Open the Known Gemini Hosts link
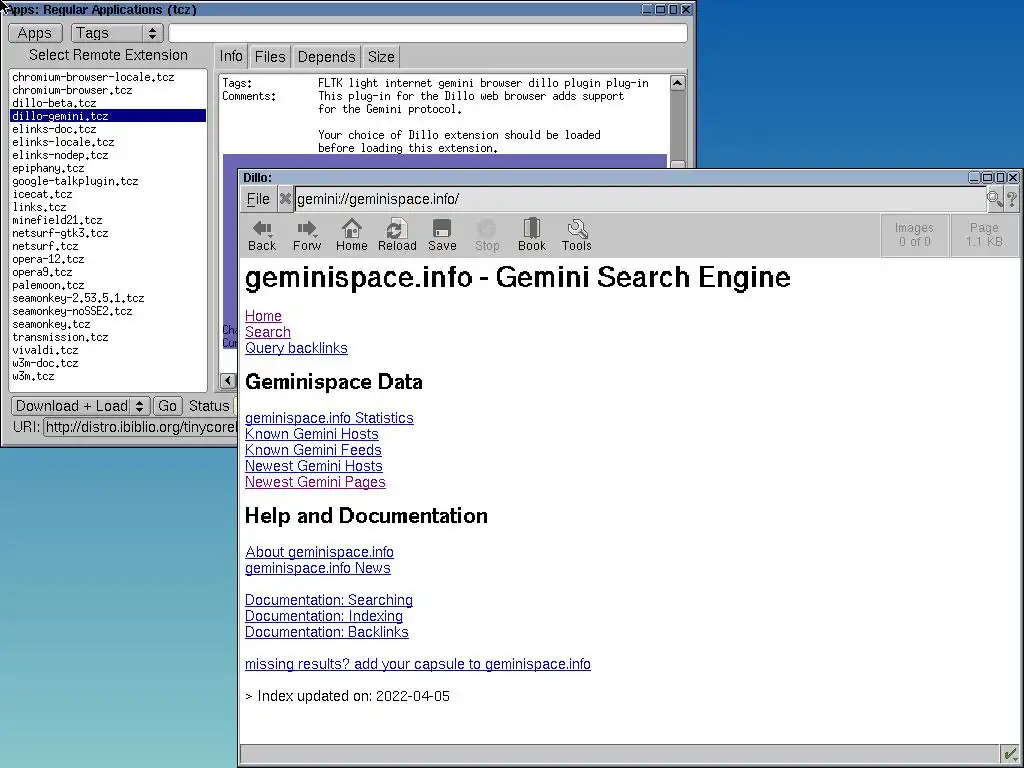 (x=312, y=434)
